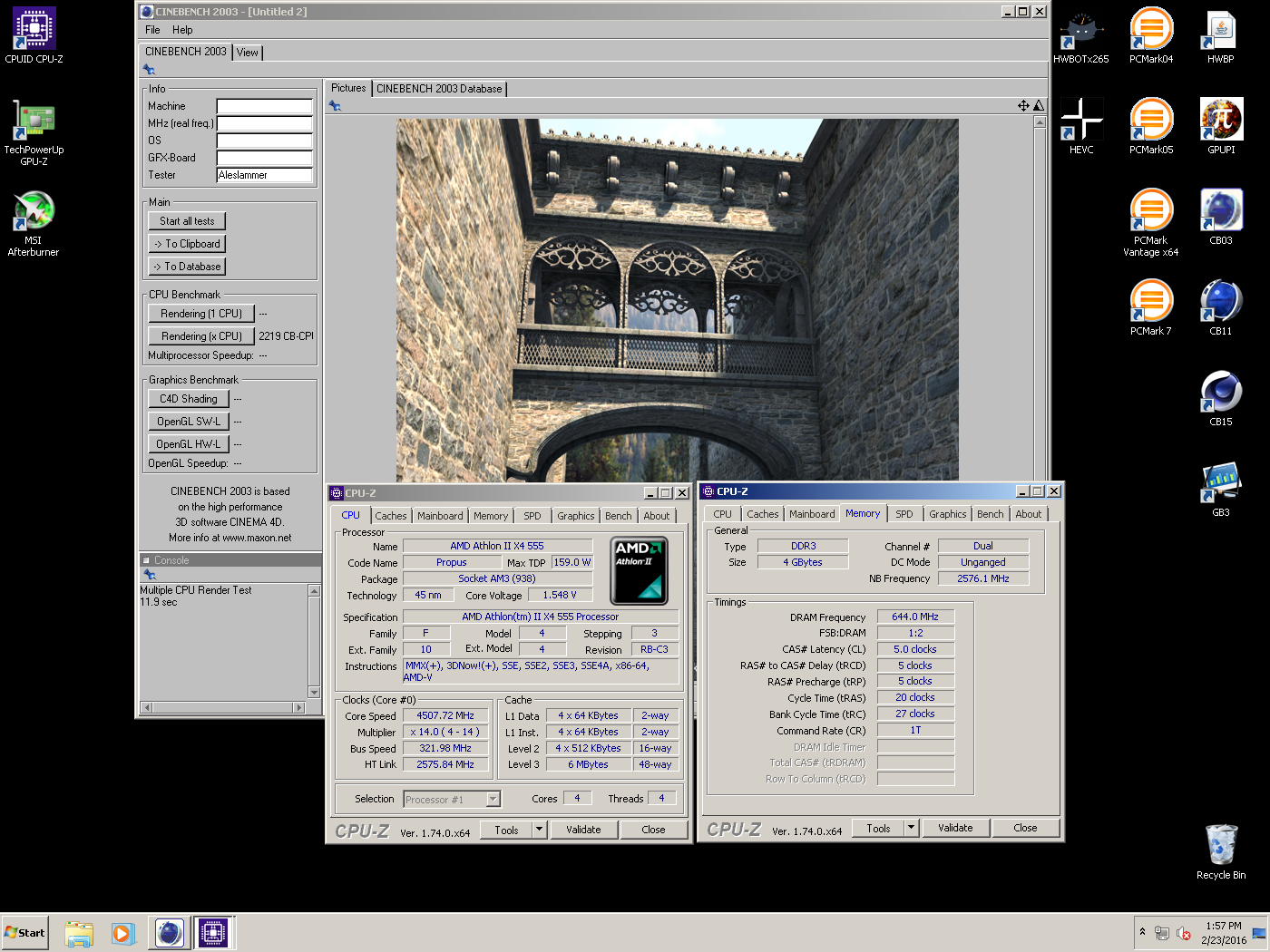This screenshot has width=1270, height=952.
Task: Open CPUID CPU-Z desktop shortcut
Action: coord(34,36)
